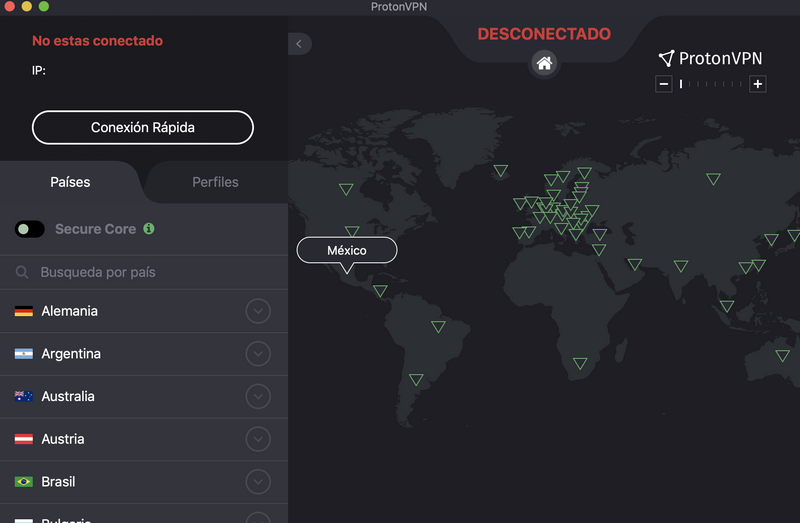
Task: Expand the Brasil server list
Action: click(x=258, y=482)
